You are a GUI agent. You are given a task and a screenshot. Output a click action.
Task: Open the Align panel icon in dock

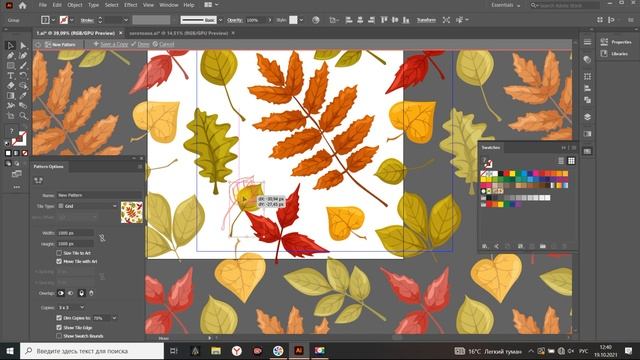pos(587,88)
